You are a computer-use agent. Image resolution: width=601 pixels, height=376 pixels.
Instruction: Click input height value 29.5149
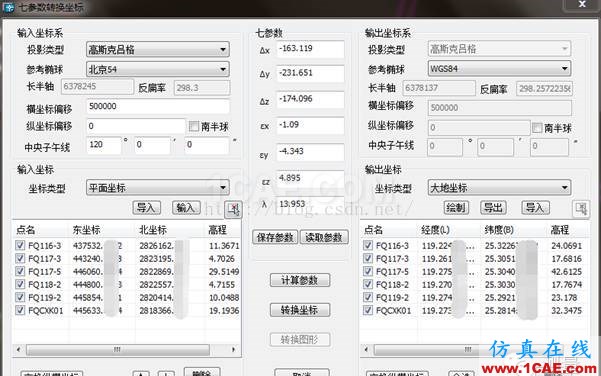point(224,271)
